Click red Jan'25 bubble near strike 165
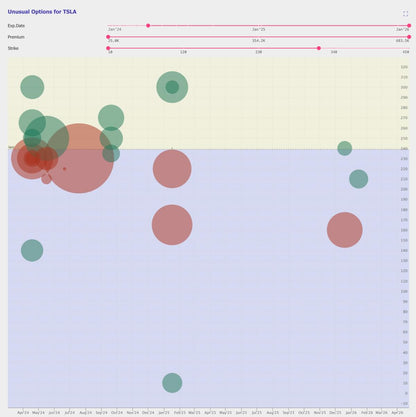This screenshot has height=417, width=416. [x=172, y=225]
